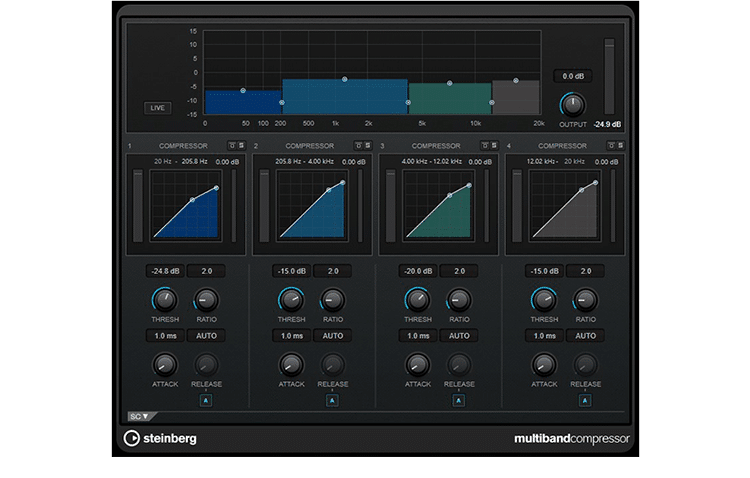Bypass band 2 compressor
This screenshot has width=750, height=478.
coord(358,145)
